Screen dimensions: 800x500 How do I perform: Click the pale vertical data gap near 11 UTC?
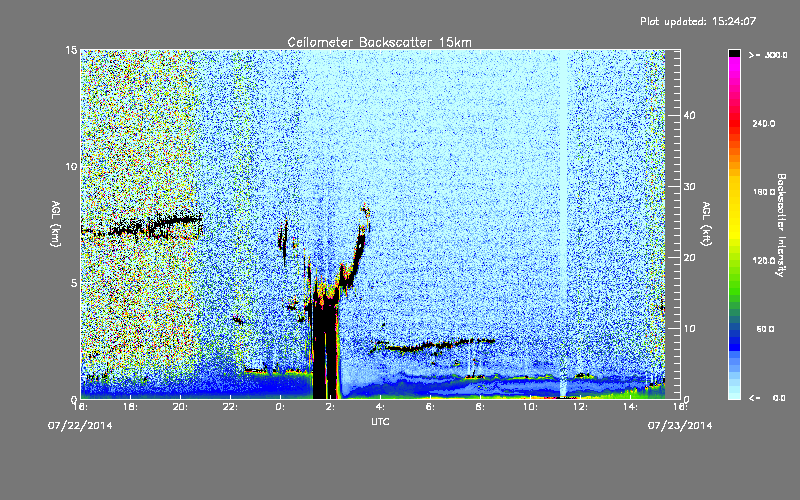pos(563,223)
